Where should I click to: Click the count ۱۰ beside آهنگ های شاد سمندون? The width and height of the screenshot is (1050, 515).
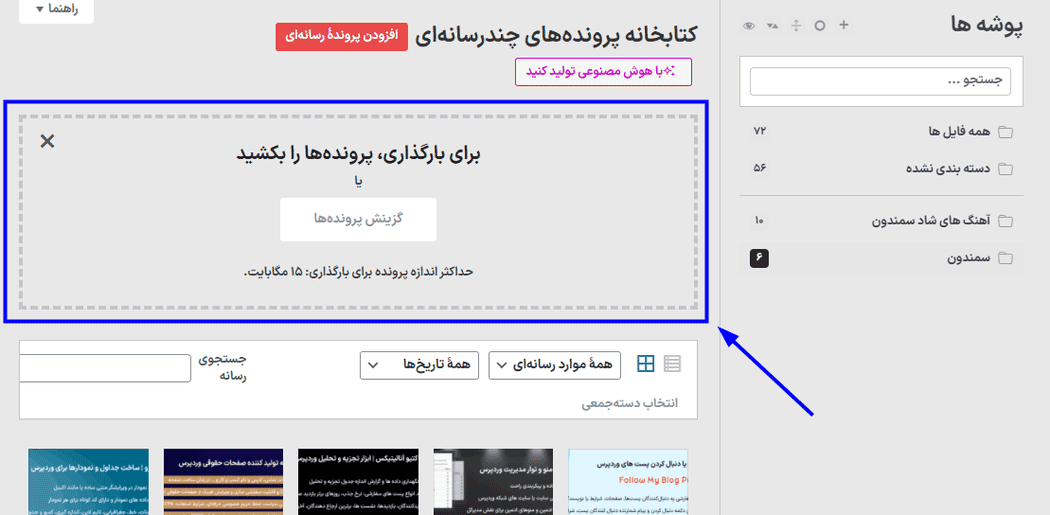click(759, 220)
